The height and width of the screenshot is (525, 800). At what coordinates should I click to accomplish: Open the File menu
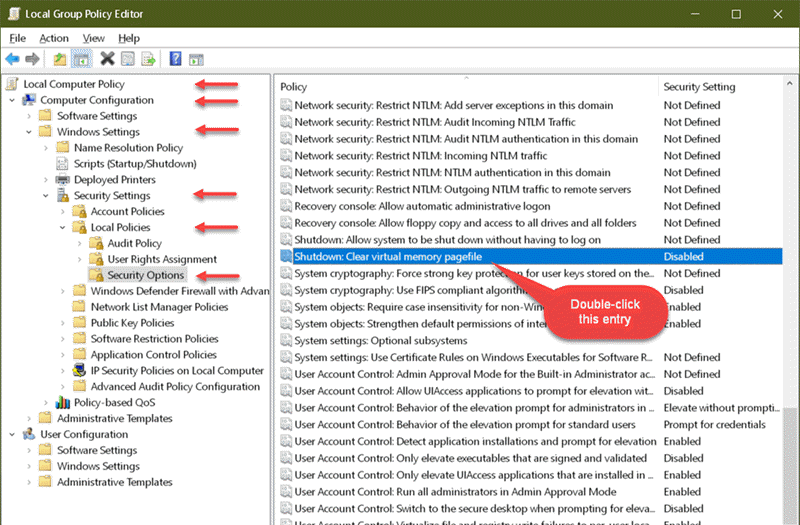click(x=17, y=38)
